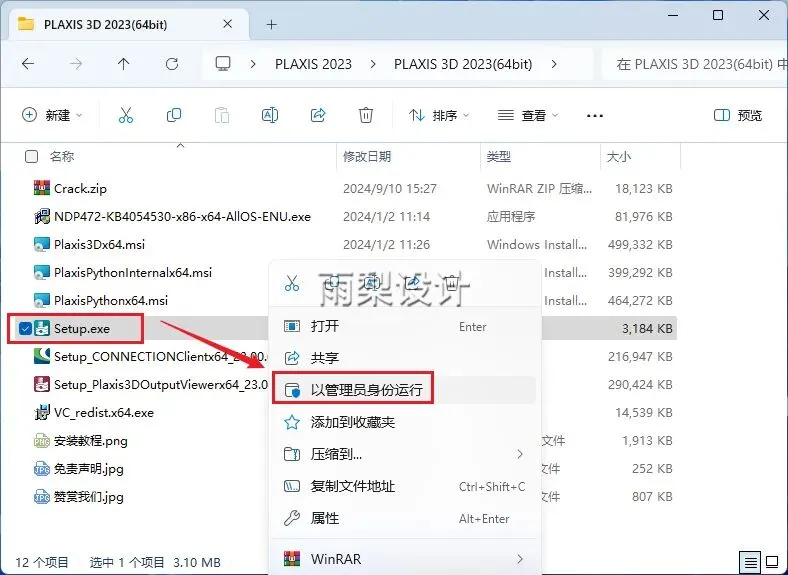
Task: Close the PLAXIS 3D 2023(64bit) tab
Action: click(228, 24)
